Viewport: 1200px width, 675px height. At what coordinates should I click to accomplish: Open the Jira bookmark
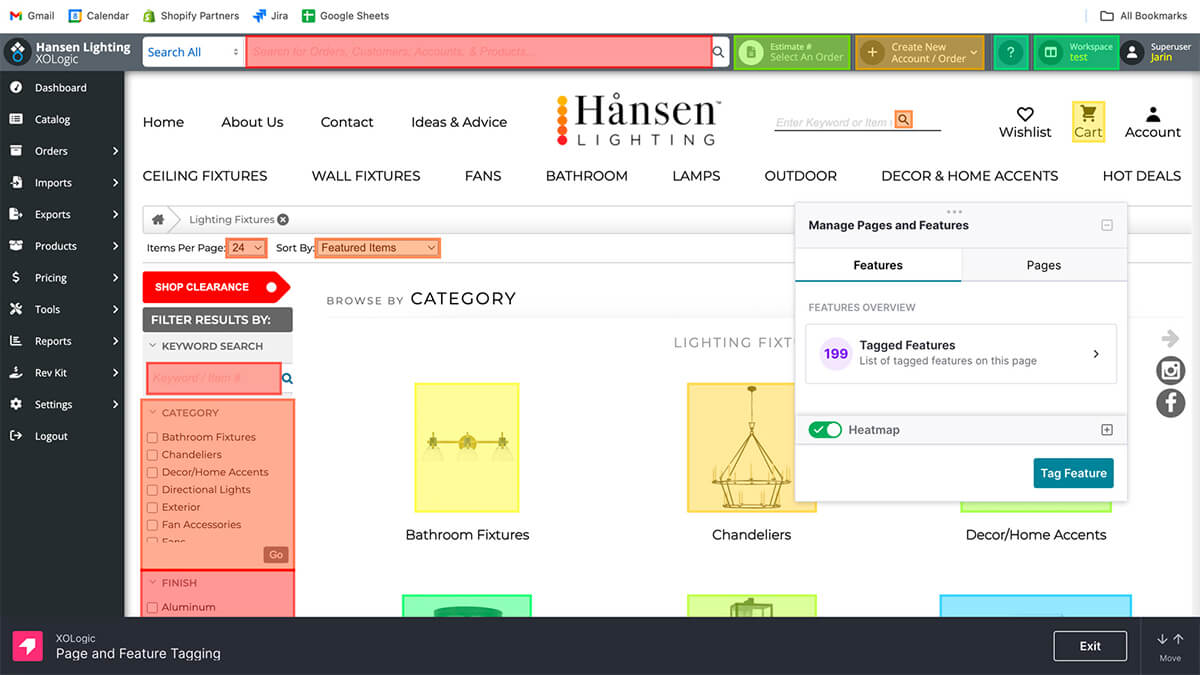(x=270, y=16)
